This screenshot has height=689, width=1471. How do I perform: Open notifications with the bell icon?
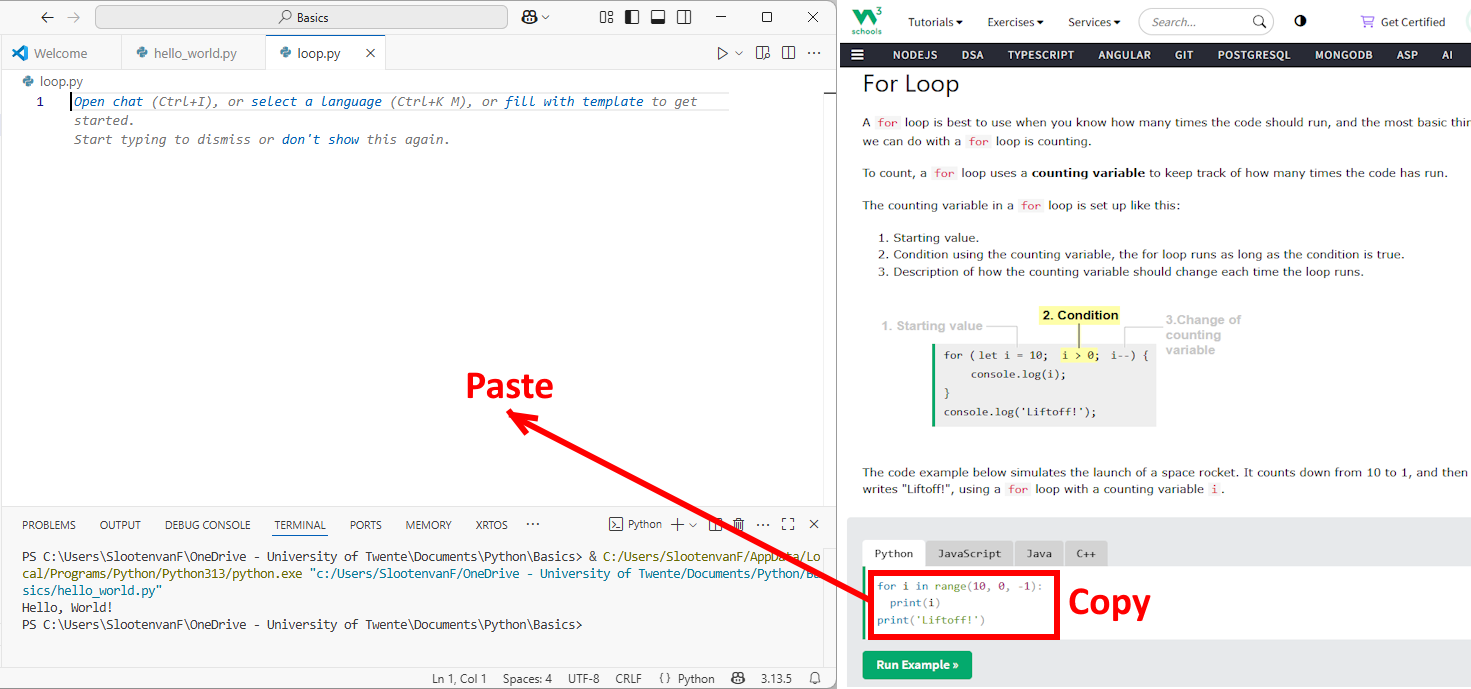pyautogui.click(x=816, y=678)
